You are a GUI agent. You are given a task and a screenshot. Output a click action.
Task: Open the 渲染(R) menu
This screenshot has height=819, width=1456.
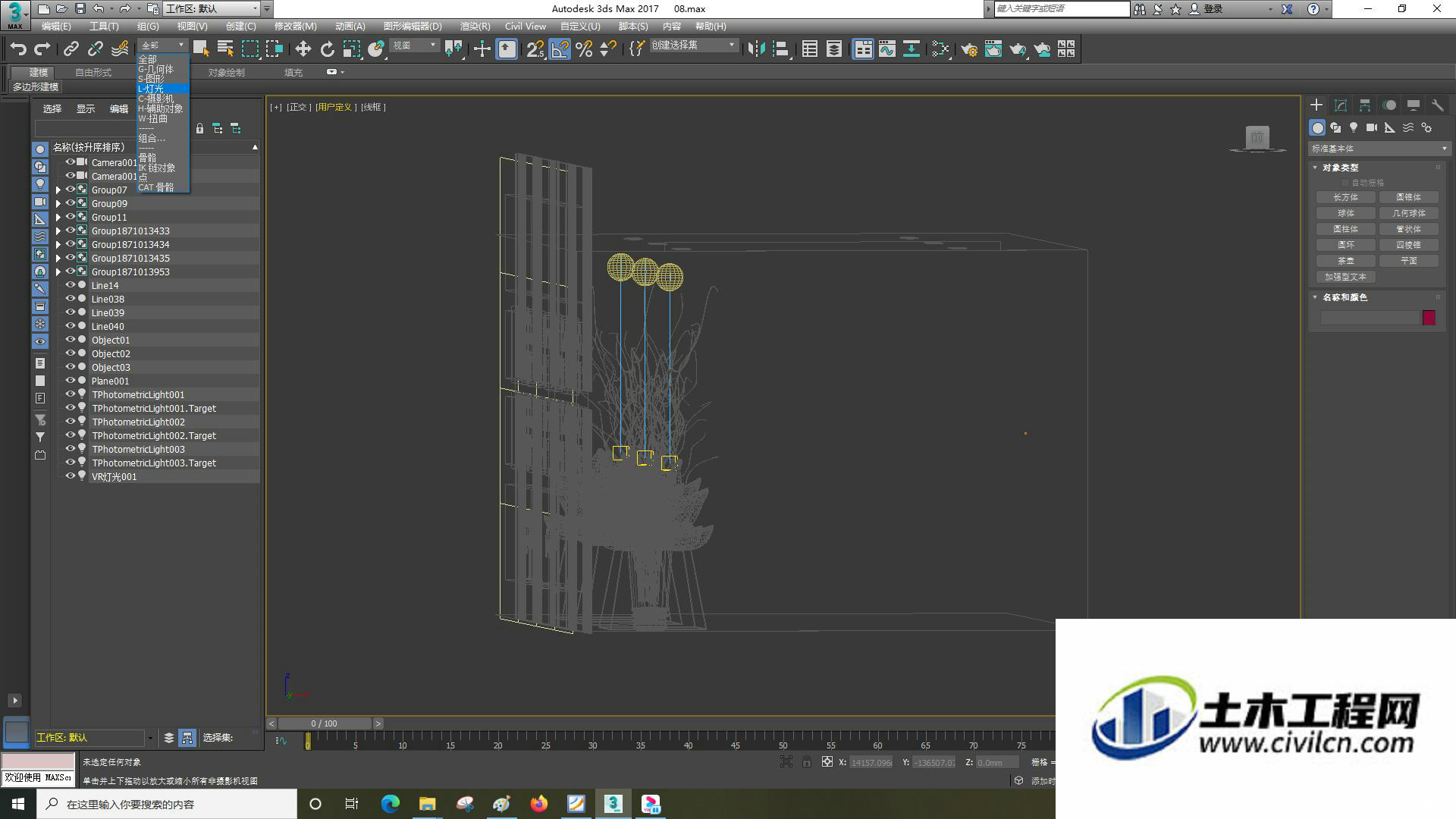(x=475, y=26)
